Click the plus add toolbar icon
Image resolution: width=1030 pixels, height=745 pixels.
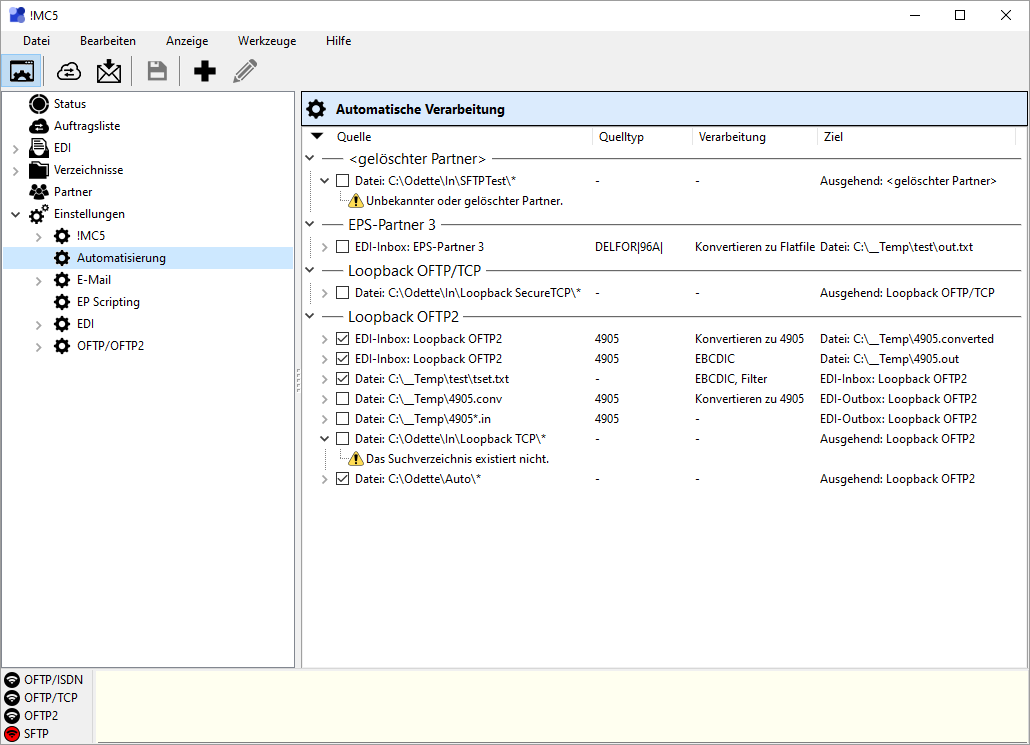tap(205, 71)
